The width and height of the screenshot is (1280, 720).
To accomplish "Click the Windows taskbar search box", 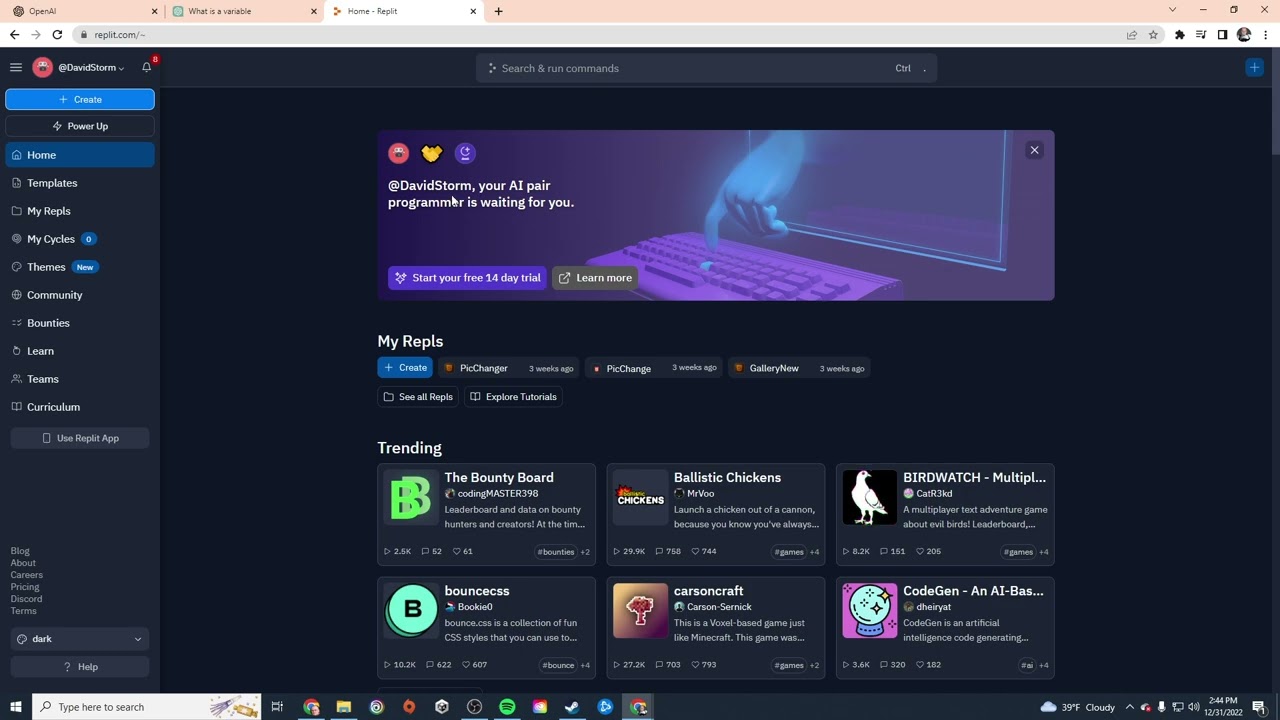I will coord(146,707).
